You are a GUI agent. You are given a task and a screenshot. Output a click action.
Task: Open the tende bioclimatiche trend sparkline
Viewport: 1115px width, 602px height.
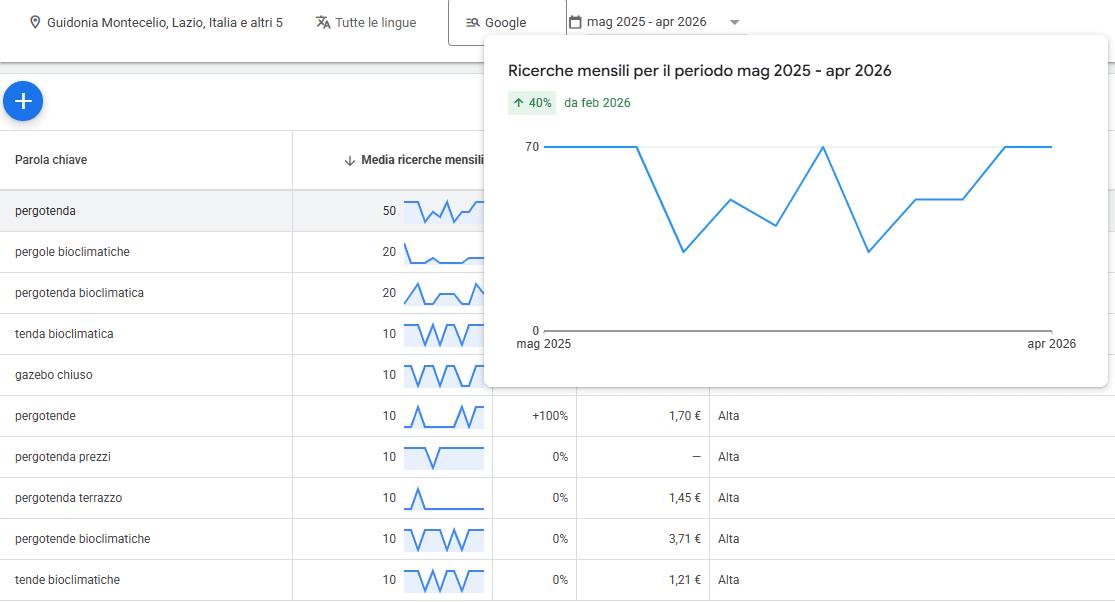[444, 580]
